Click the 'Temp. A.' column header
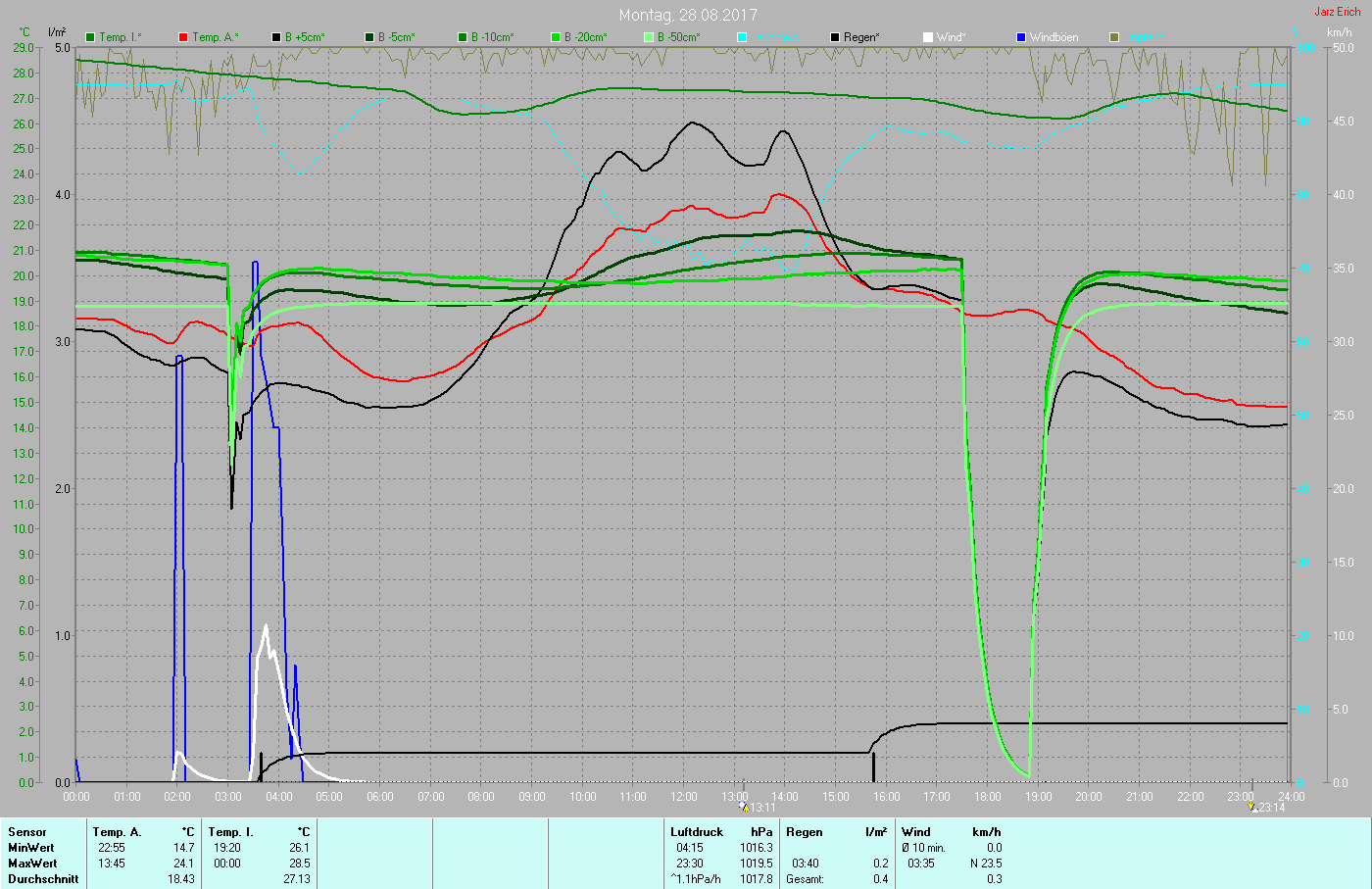The image size is (1372, 889). point(117,832)
